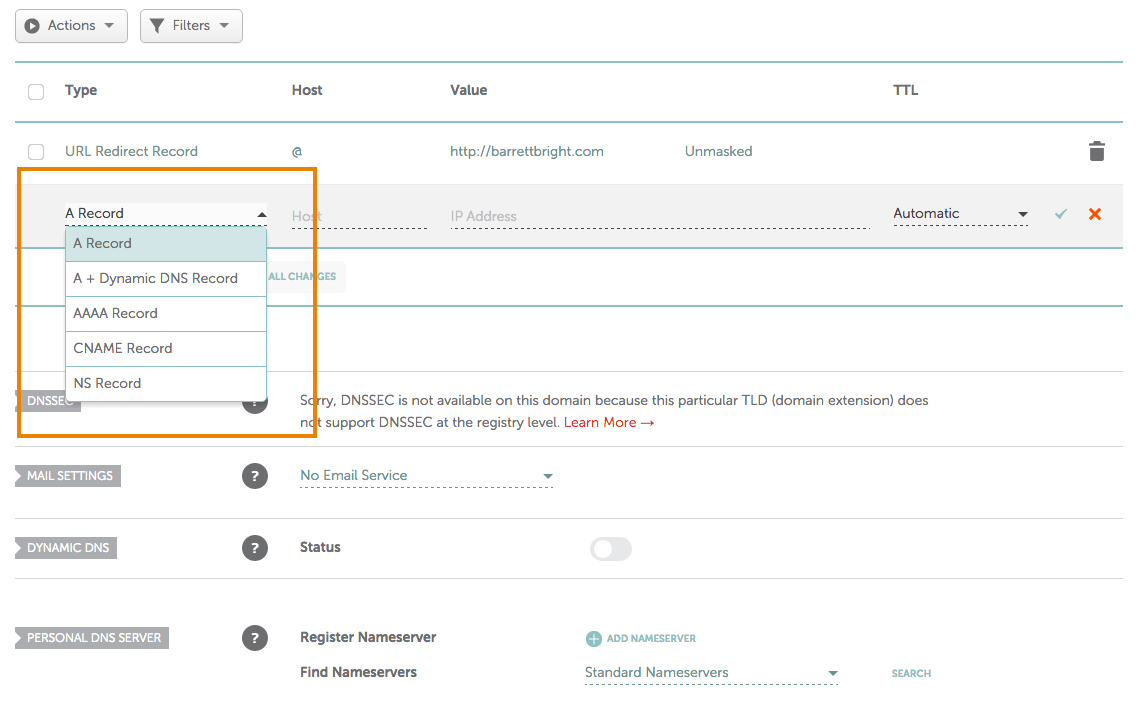The image size is (1138, 718).
Task: Toggle the Dynamic DNS status switch
Action: click(x=611, y=549)
